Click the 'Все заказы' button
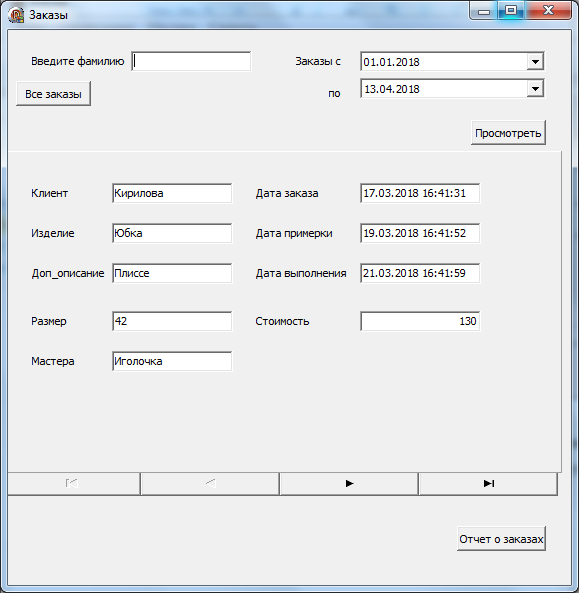579x593 pixels. (x=53, y=94)
